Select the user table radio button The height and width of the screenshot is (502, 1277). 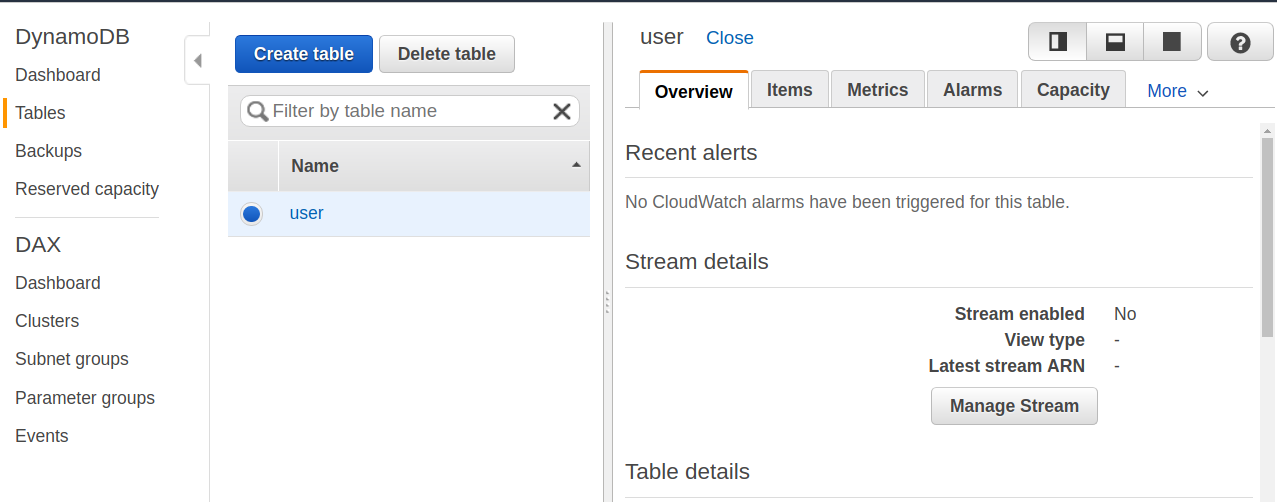251,214
